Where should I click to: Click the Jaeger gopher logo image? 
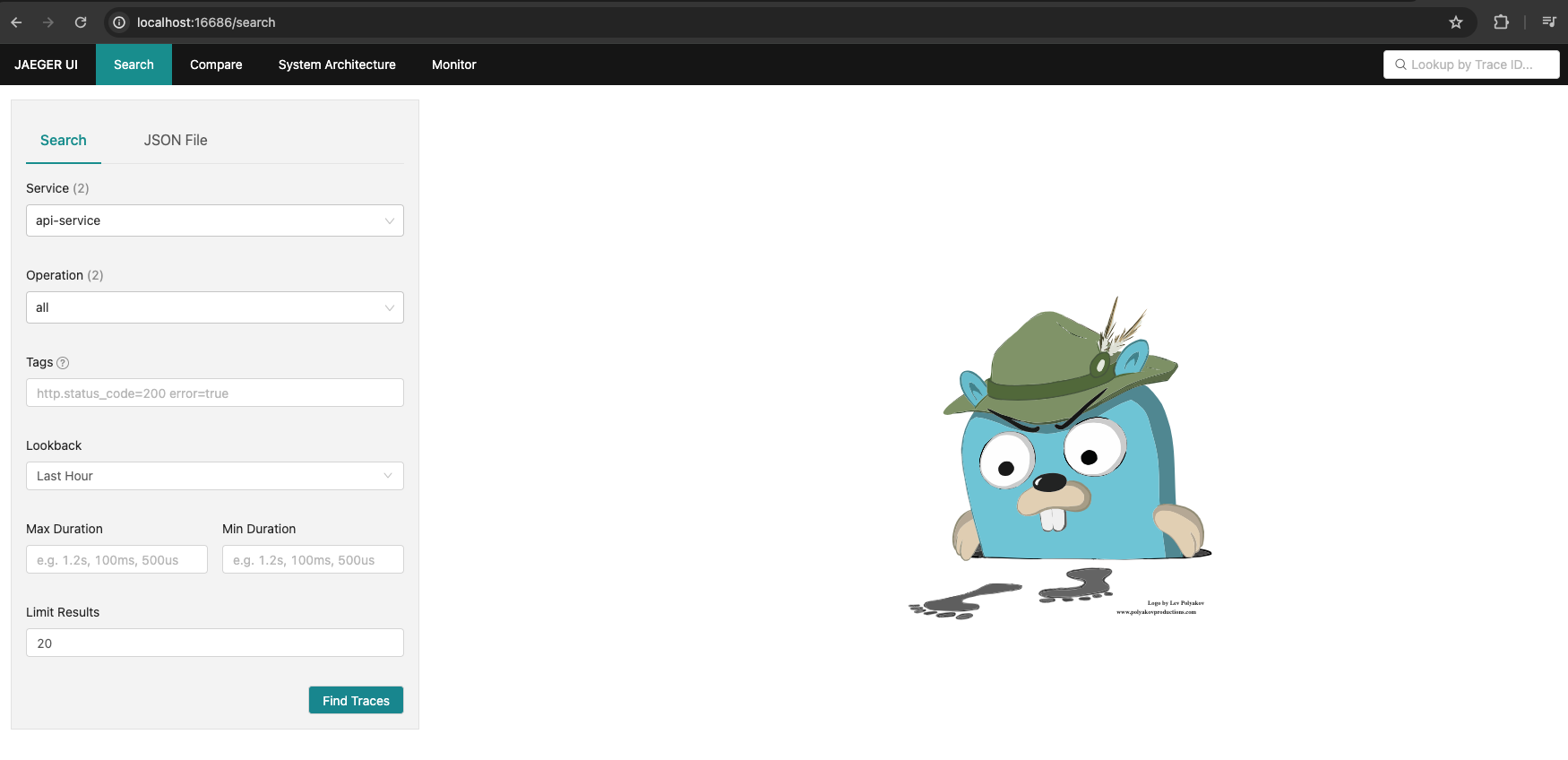pyautogui.click(x=1060, y=457)
